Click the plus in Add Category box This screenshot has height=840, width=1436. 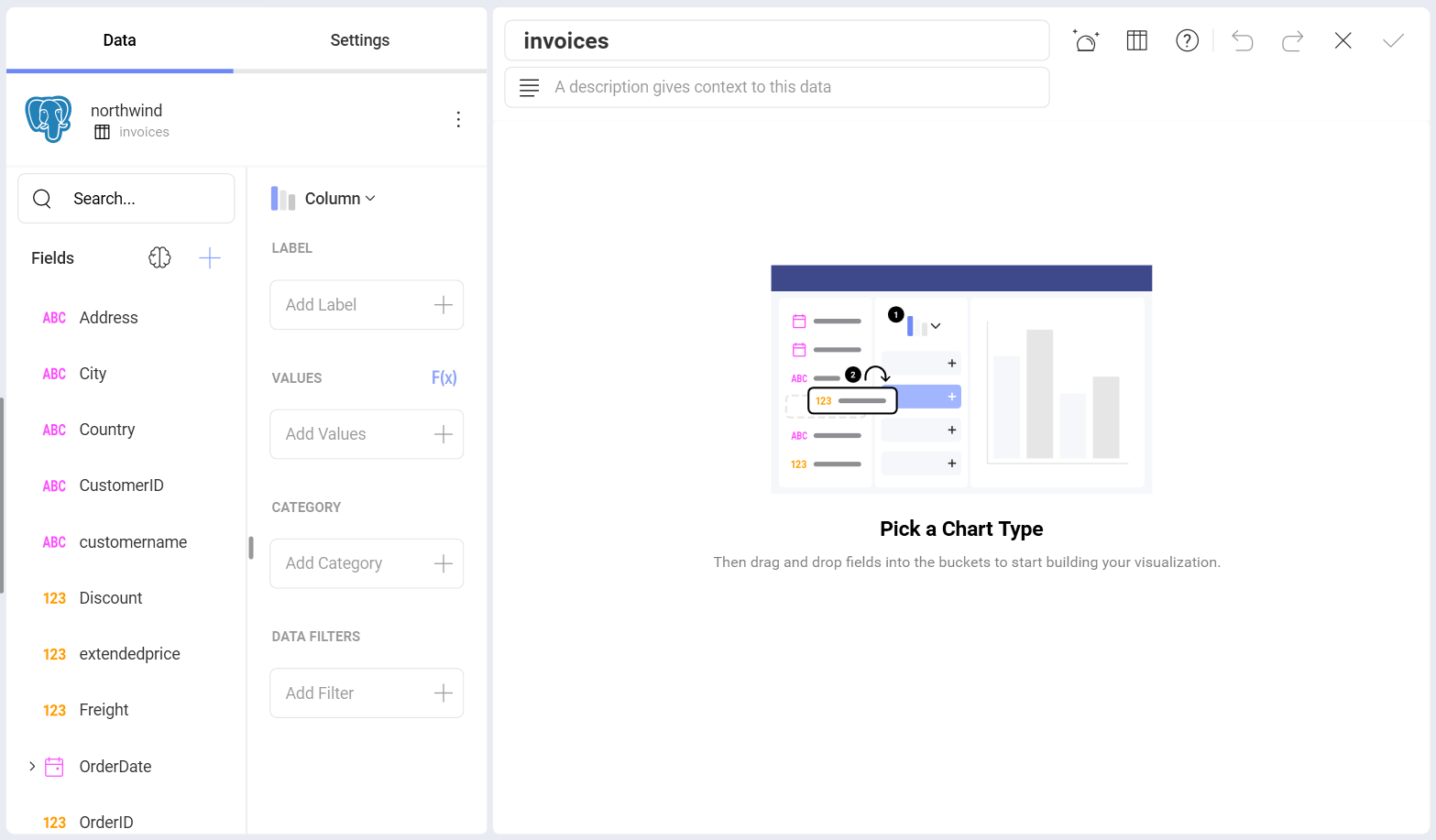click(x=444, y=563)
